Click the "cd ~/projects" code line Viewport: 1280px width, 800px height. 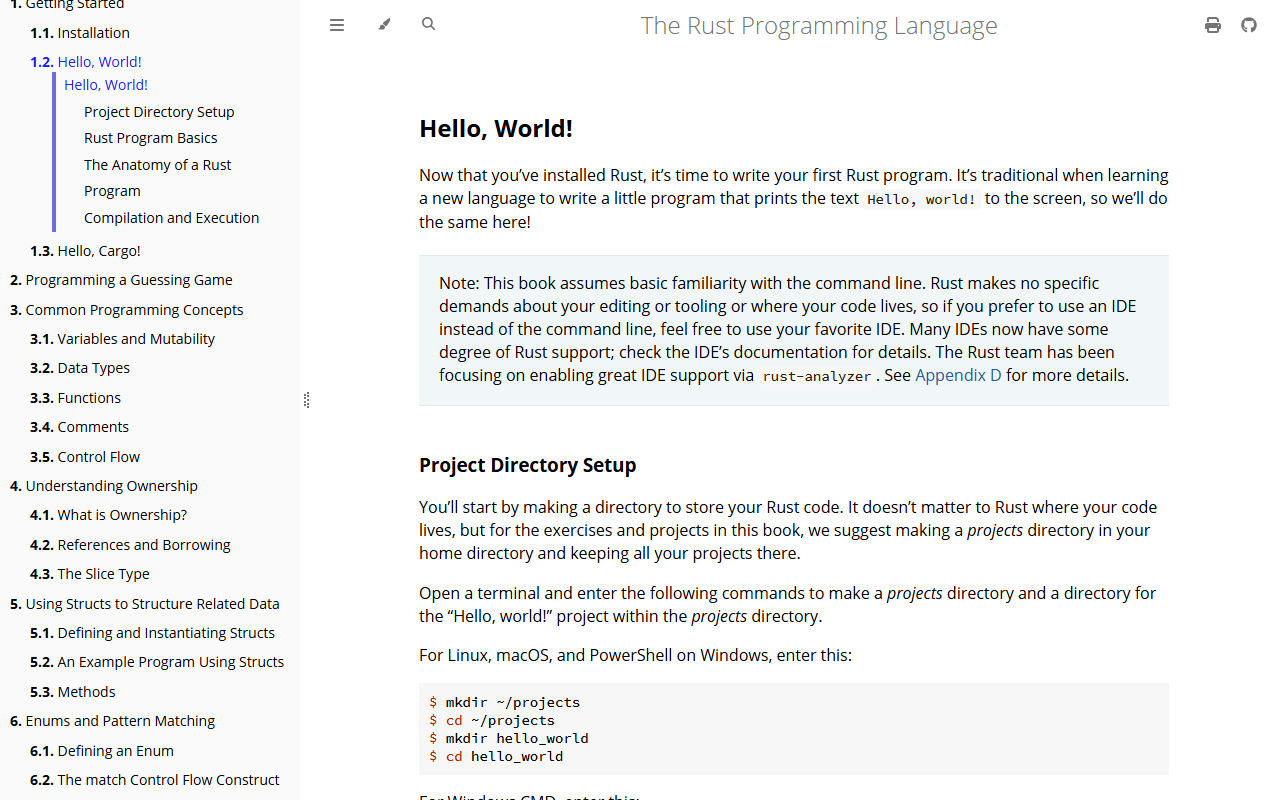point(492,720)
